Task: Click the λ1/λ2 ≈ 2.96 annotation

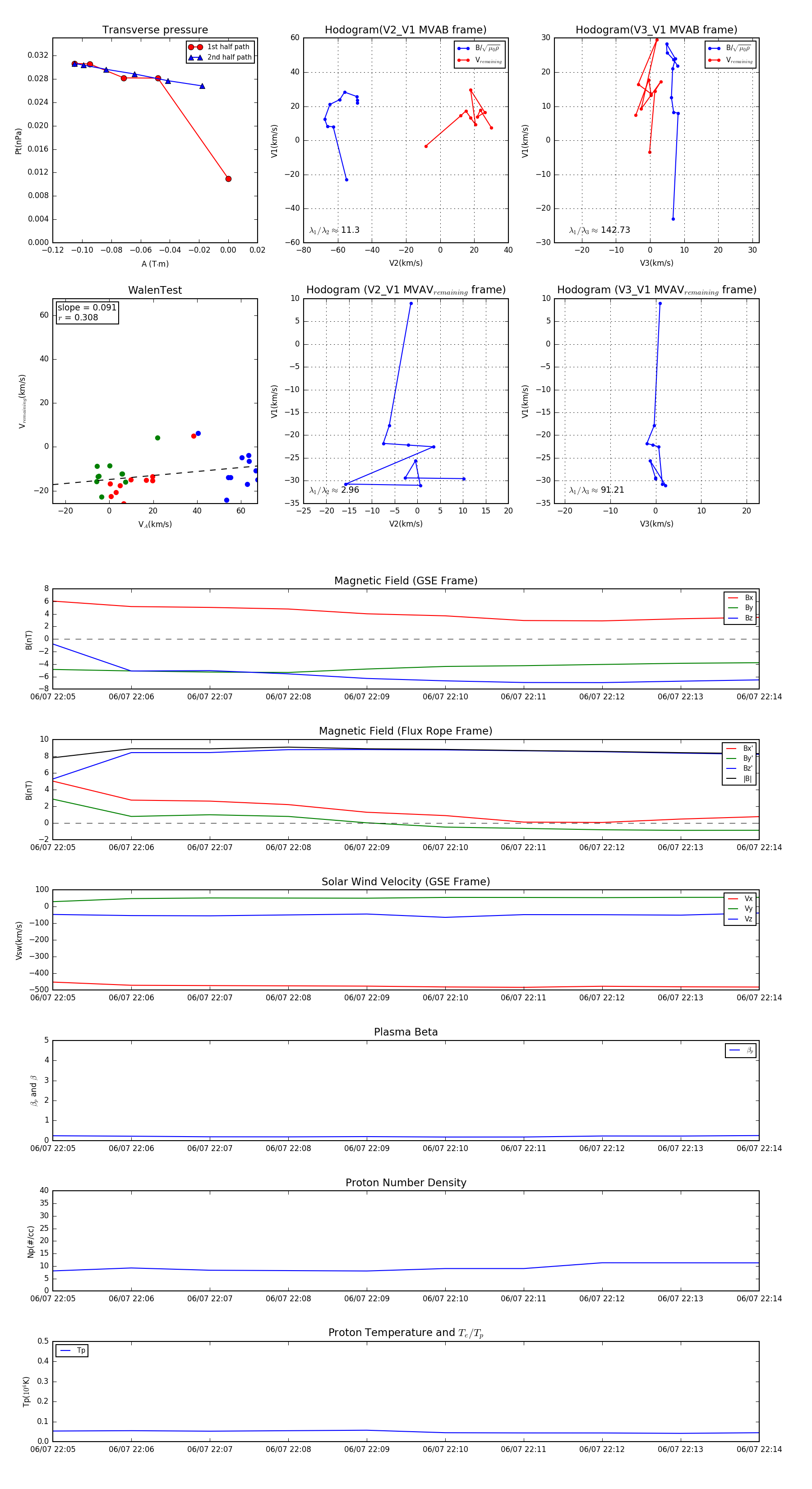Action: (x=334, y=490)
